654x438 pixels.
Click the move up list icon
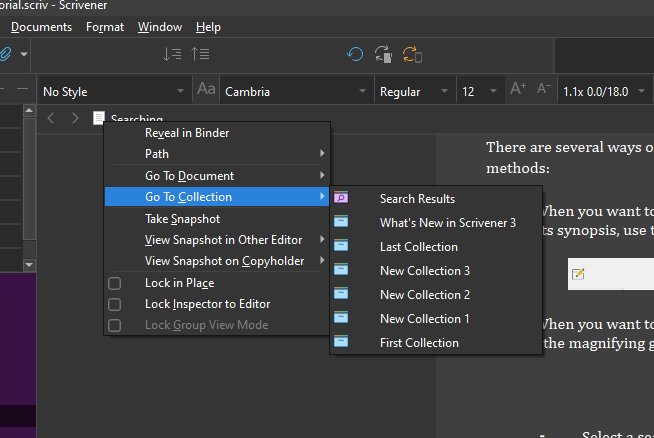[200, 54]
